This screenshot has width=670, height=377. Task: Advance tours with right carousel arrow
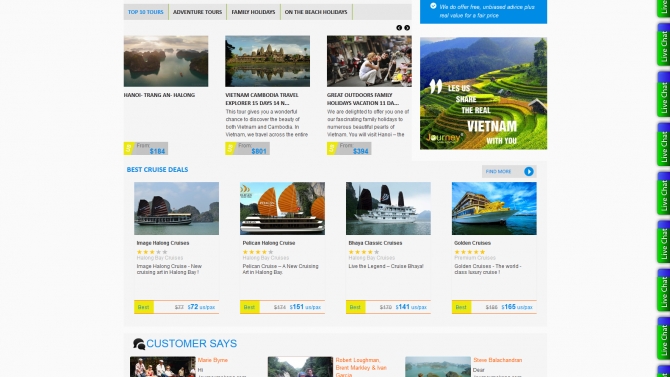pos(407,28)
